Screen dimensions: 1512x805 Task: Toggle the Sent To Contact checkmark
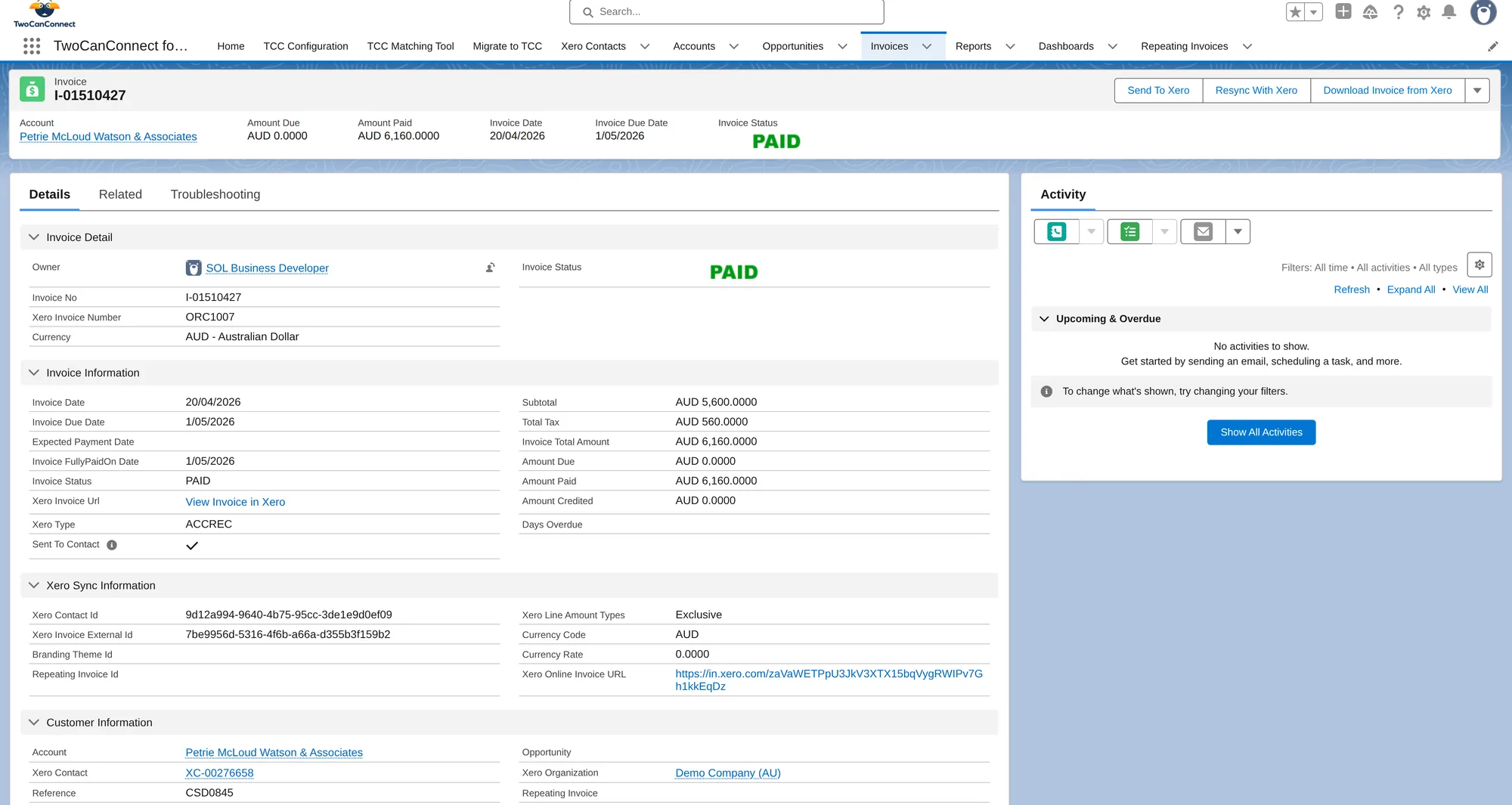[x=192, y=546]
